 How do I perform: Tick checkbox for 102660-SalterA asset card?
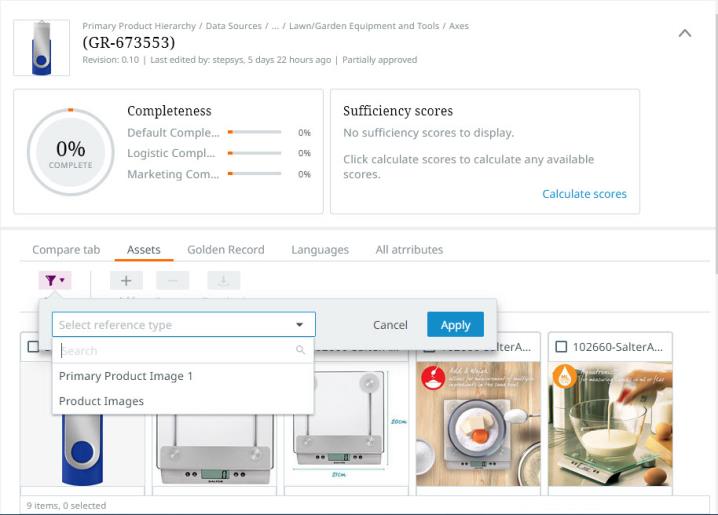click(x=561, y=347)
